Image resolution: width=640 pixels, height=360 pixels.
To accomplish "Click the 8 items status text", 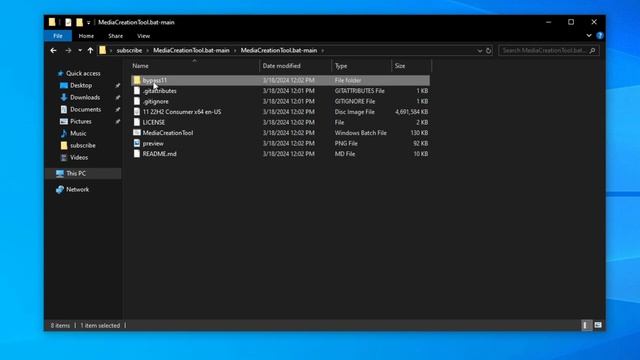I will pos(60,326).
